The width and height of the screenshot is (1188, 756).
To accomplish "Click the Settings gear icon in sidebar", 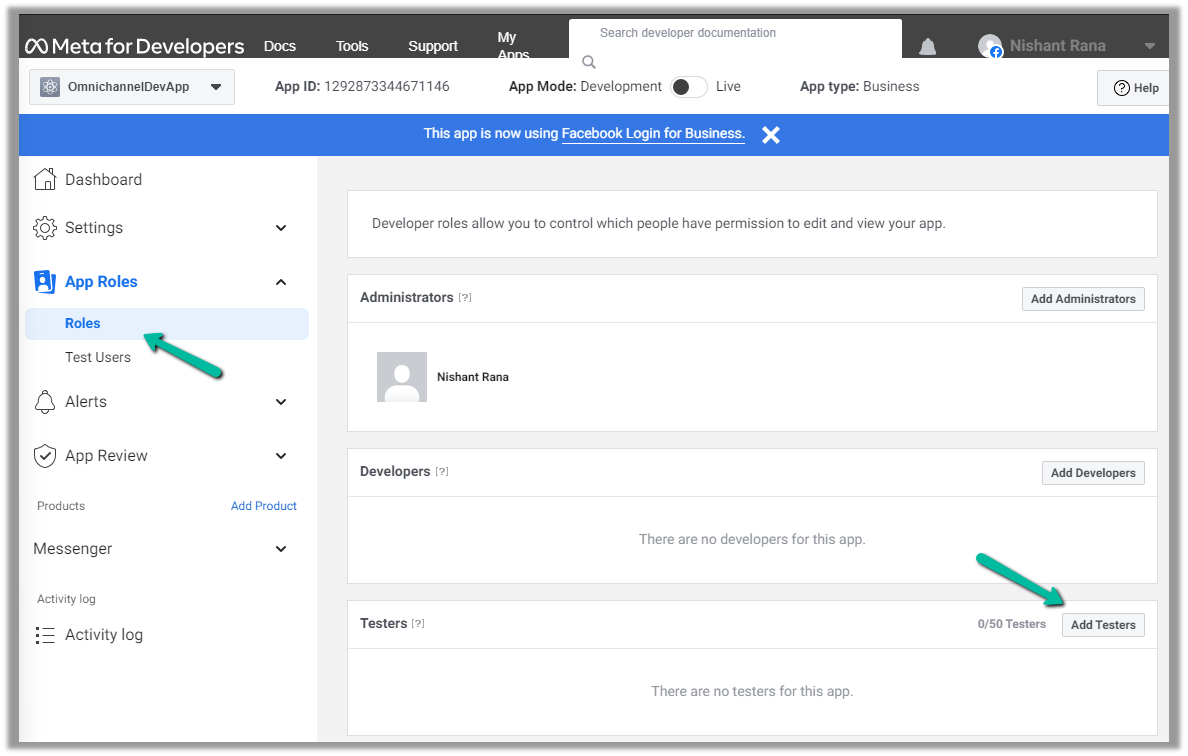I will pos(45,228).
